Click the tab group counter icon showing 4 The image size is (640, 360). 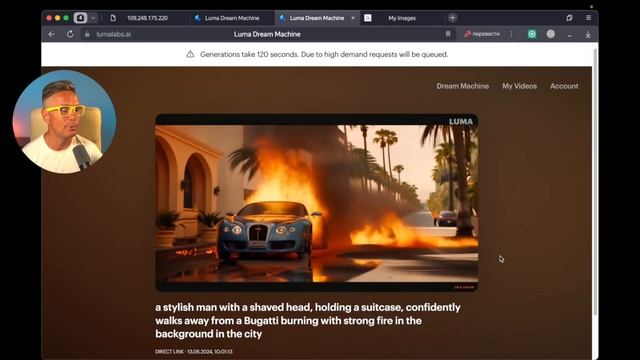click(80, 18)
